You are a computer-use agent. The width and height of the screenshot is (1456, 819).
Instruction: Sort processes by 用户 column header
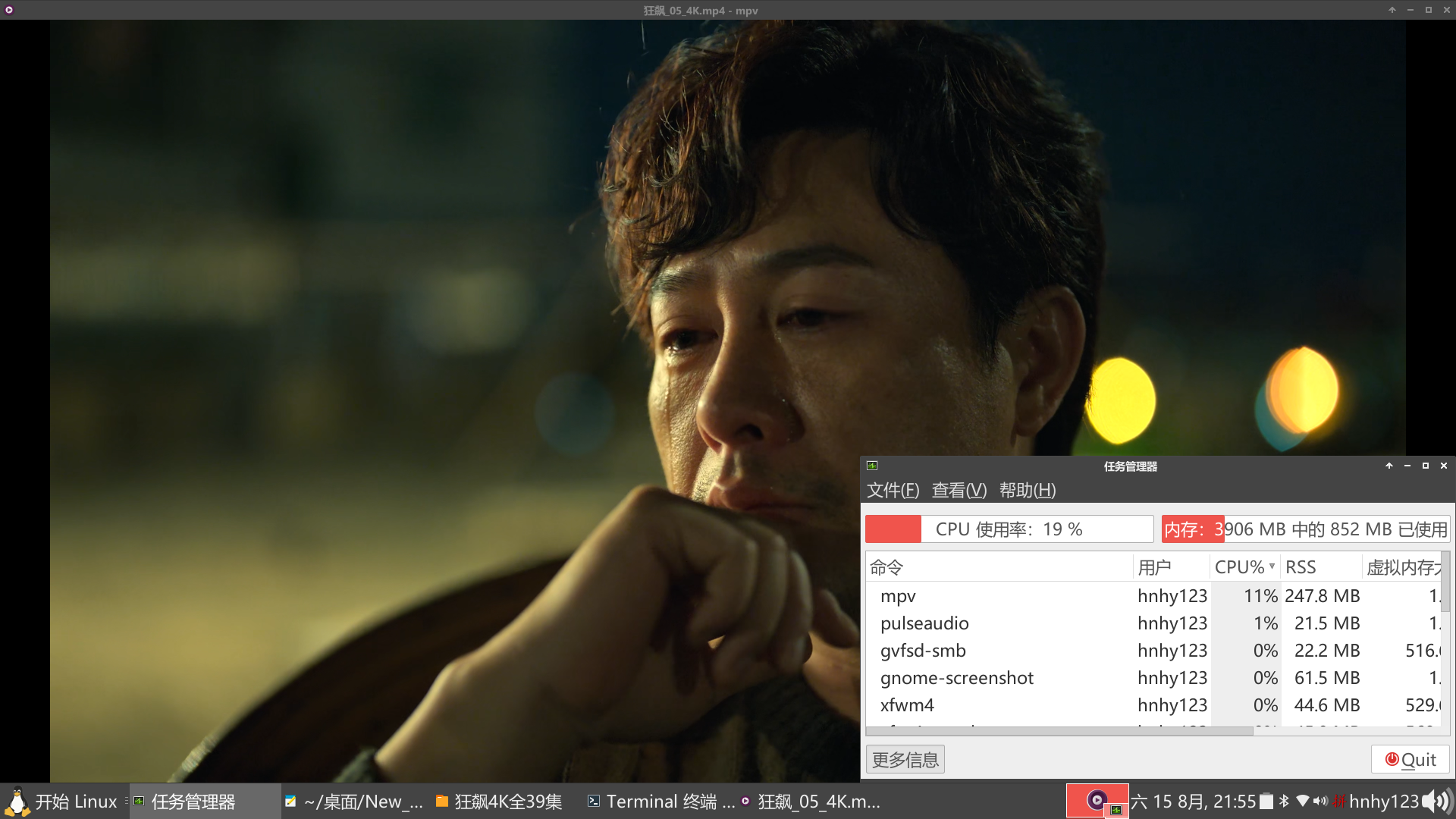tap(1172, 567)
